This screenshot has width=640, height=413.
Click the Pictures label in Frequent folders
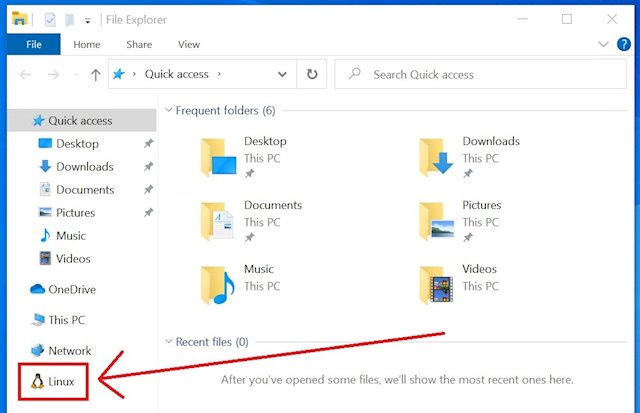[482, 205]
